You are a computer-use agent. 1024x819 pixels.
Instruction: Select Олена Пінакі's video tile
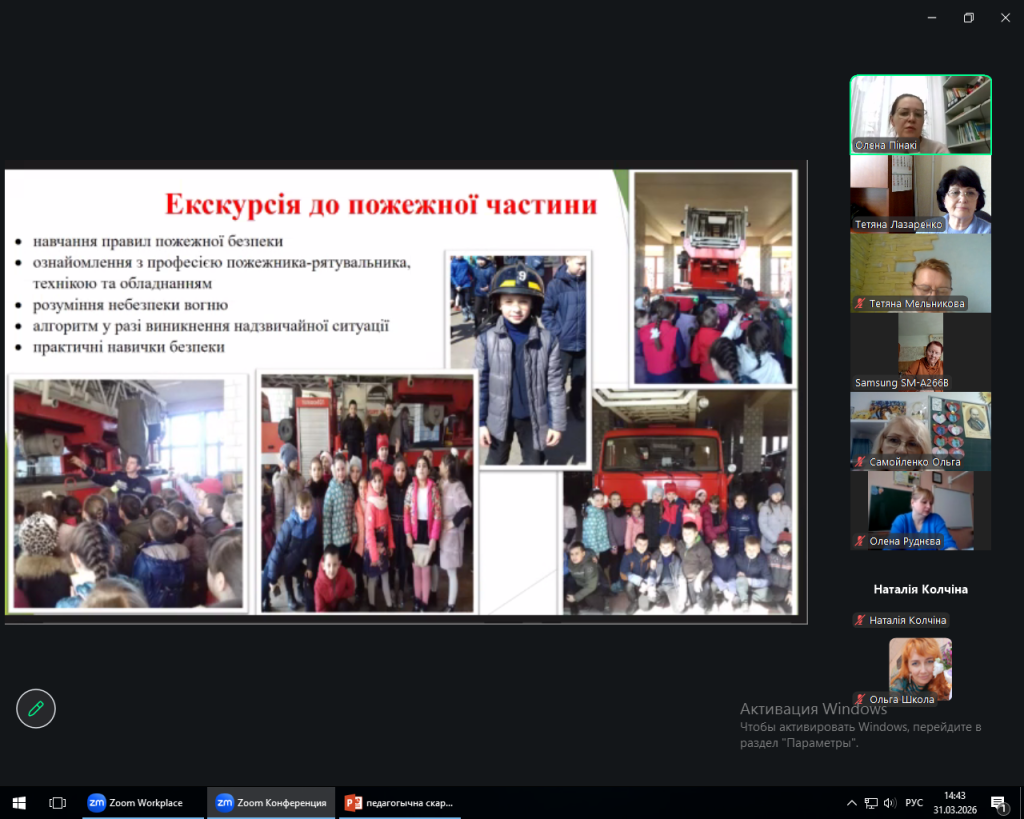[x=920, y=114]
